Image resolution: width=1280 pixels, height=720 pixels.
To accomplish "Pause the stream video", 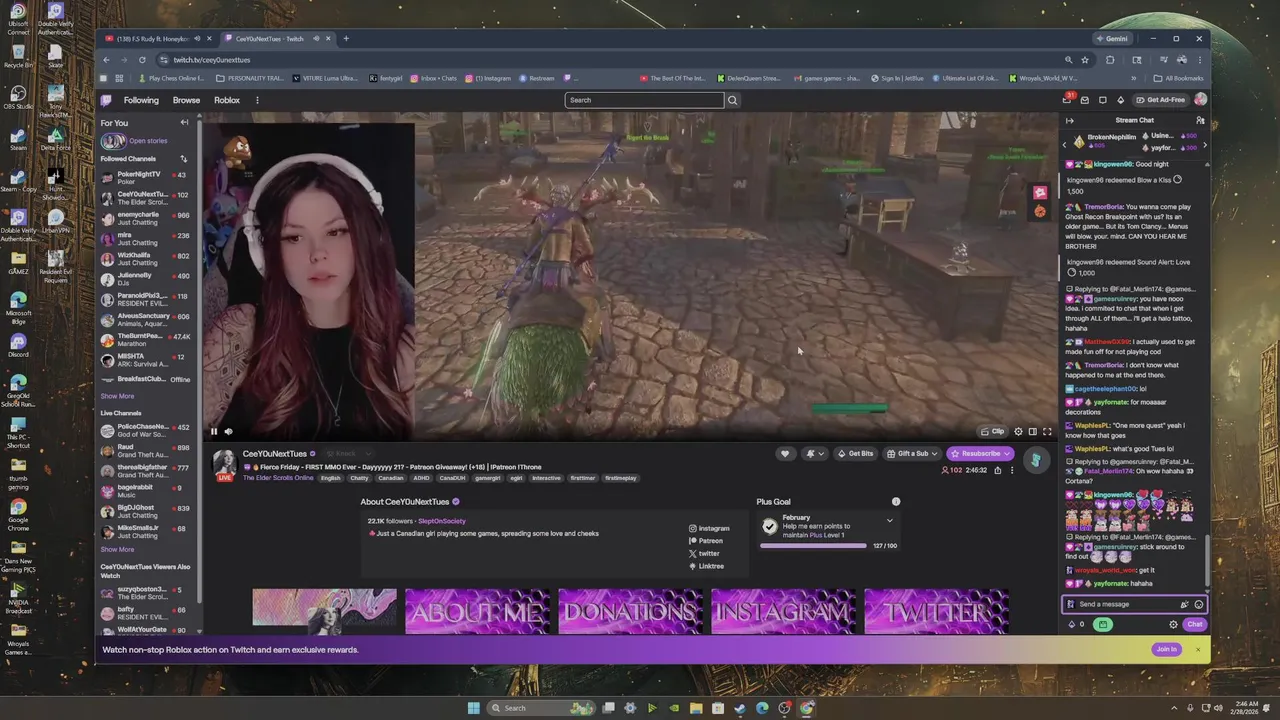I will [x=213, y=432].
